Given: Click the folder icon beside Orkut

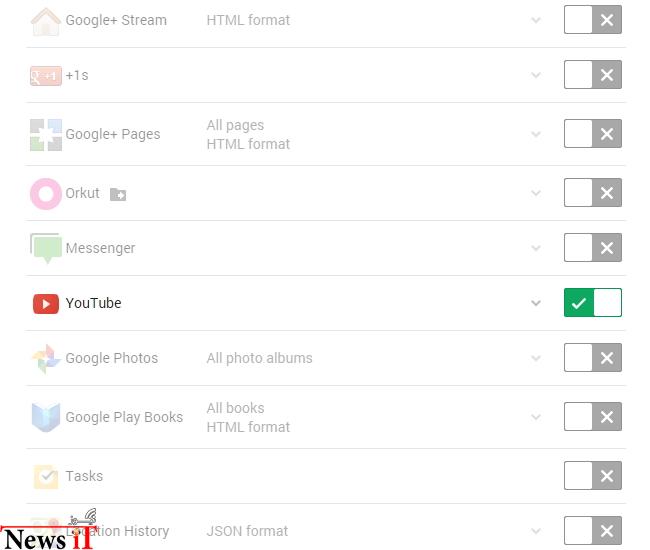Looking at the screenshot, I should tap(118, 194).
